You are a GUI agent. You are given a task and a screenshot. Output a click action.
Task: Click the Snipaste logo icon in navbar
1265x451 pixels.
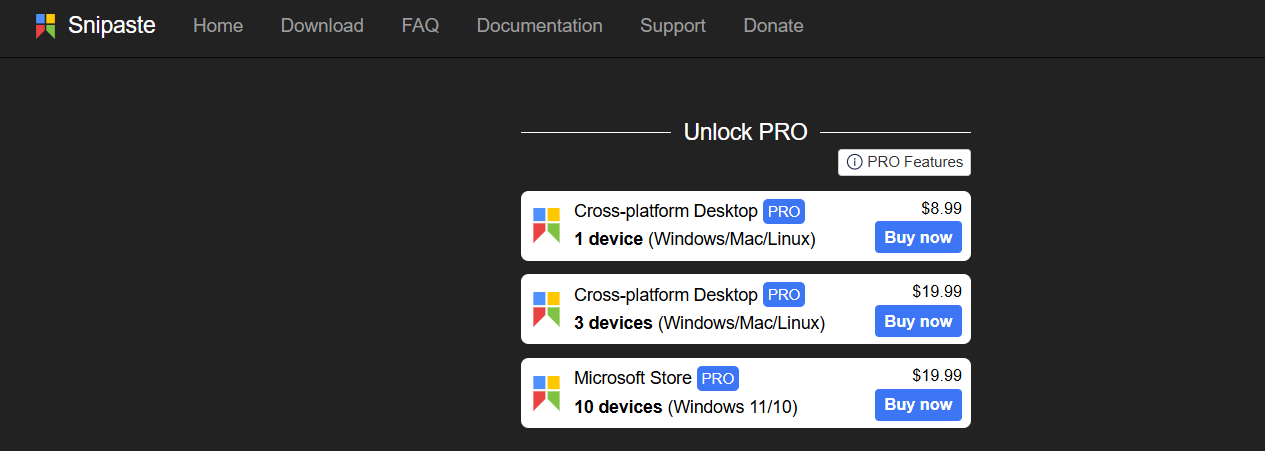pyautogui.click(x=45, y=26)
